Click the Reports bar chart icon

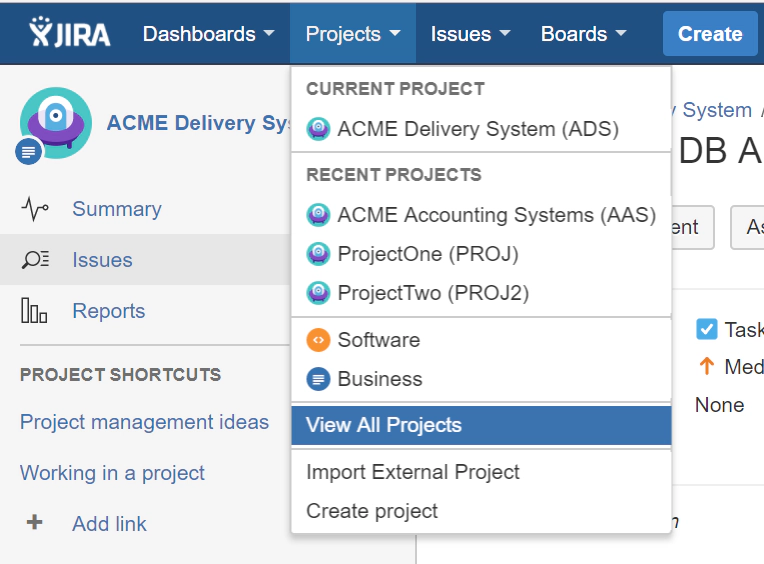click(35, 311)
